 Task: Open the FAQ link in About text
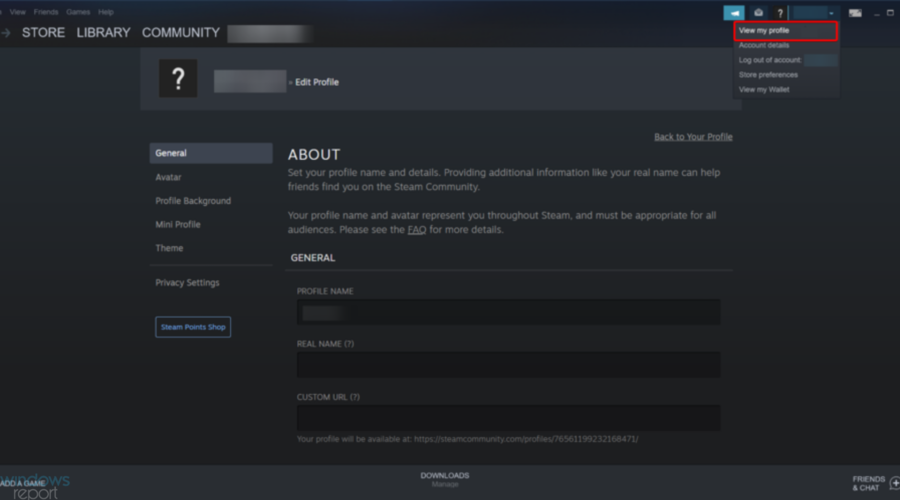pos(417,230)
